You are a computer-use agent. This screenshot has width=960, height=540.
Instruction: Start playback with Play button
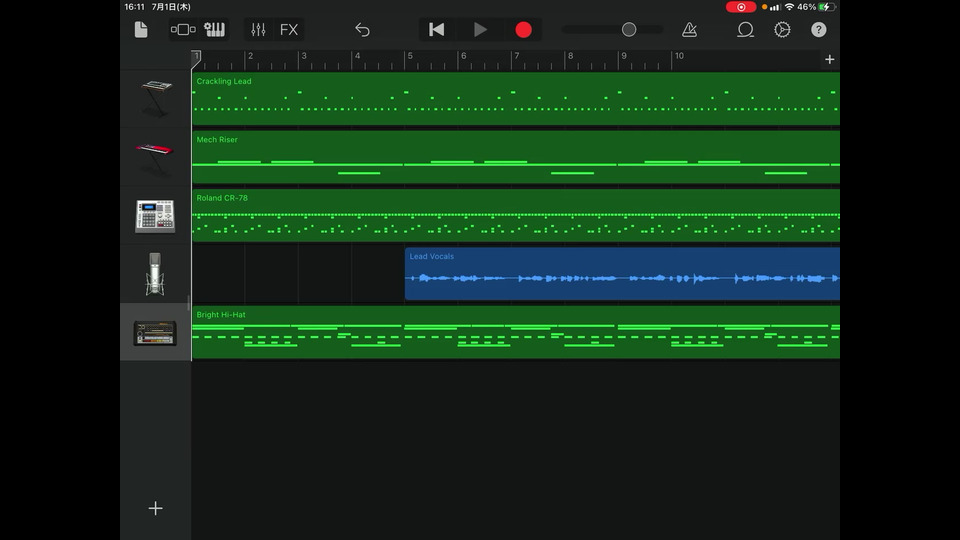point(480,29)
